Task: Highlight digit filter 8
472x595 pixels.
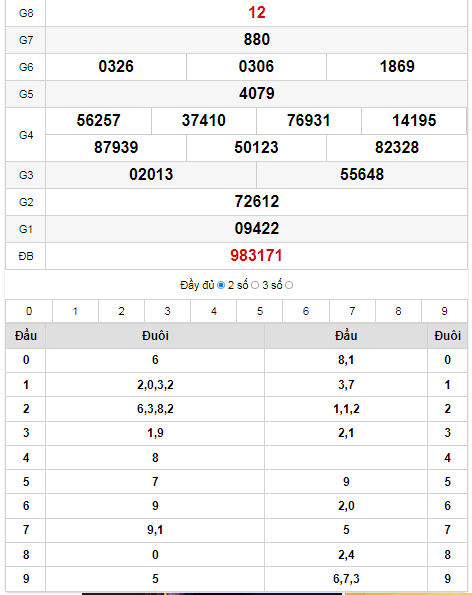Action: pyautogui.click(x=398, y=311)
